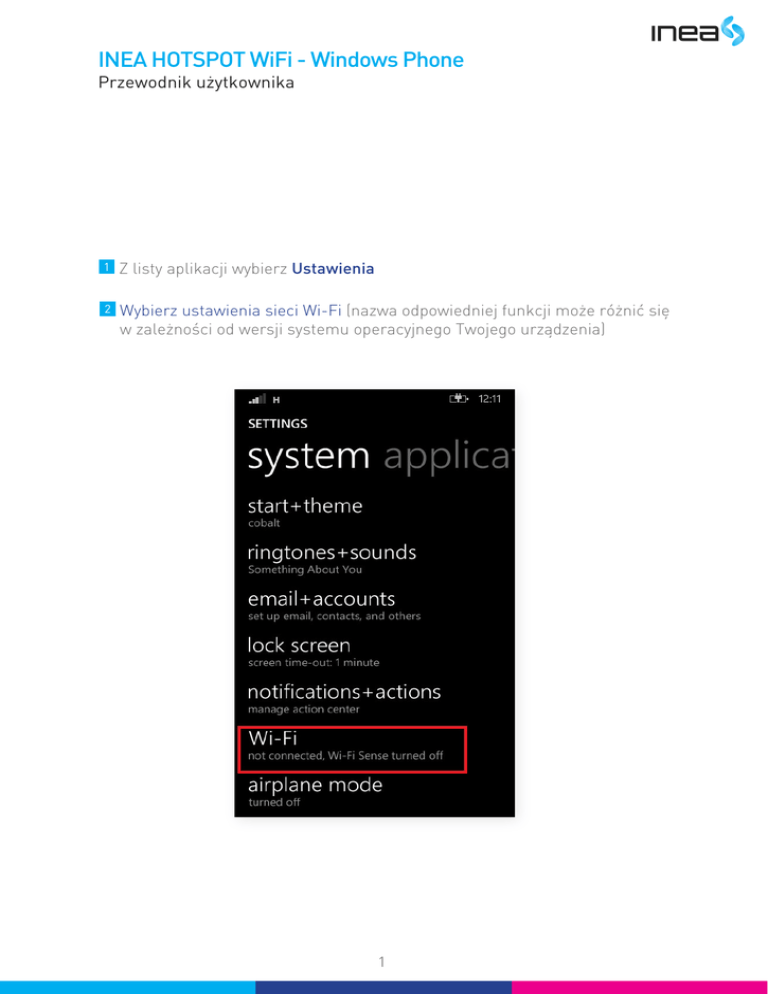Tap the battery charging icon

(459, 399)
